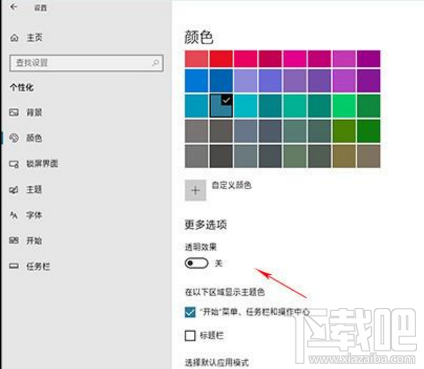Pick the light bright green swatch
Screen dimensions: 424x369
point(344,106)
